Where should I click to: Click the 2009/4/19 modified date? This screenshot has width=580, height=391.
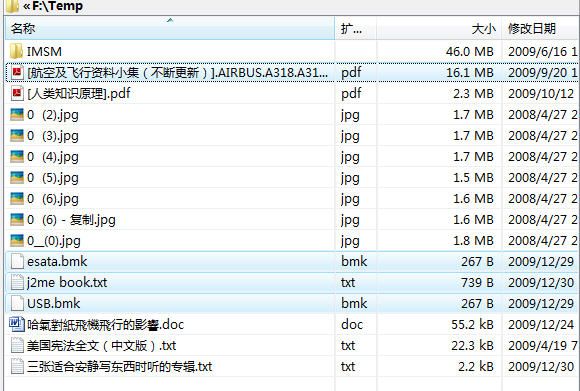click(543, 346)
